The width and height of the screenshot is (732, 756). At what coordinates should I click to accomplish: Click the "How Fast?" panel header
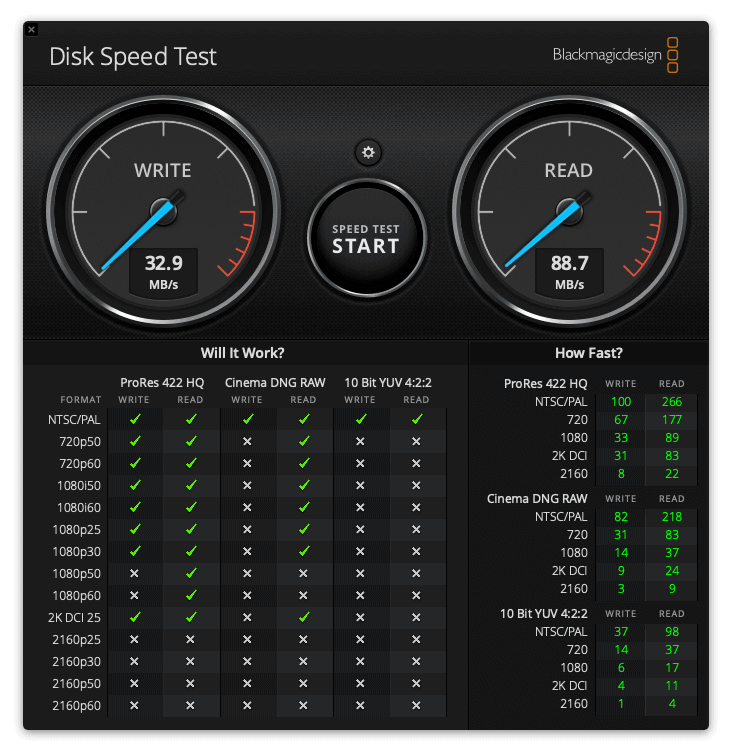pos(588,353)
